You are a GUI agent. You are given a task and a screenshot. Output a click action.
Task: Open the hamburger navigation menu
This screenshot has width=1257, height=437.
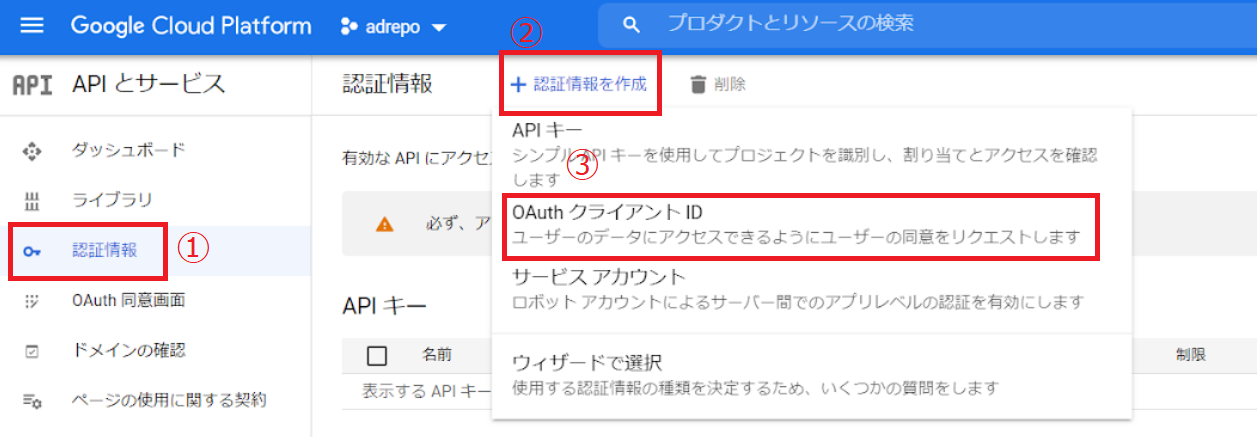click(x=32, y=26)
